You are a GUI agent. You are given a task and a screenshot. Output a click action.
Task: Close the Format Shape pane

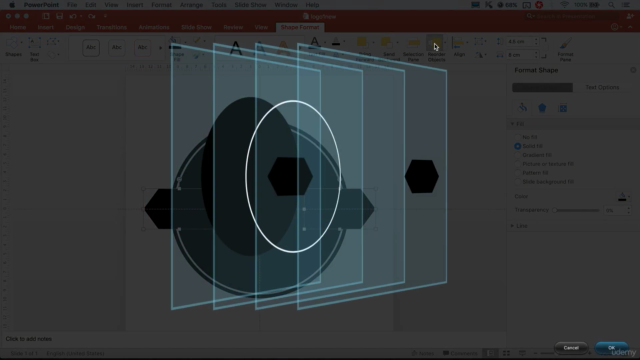point(633,70)
